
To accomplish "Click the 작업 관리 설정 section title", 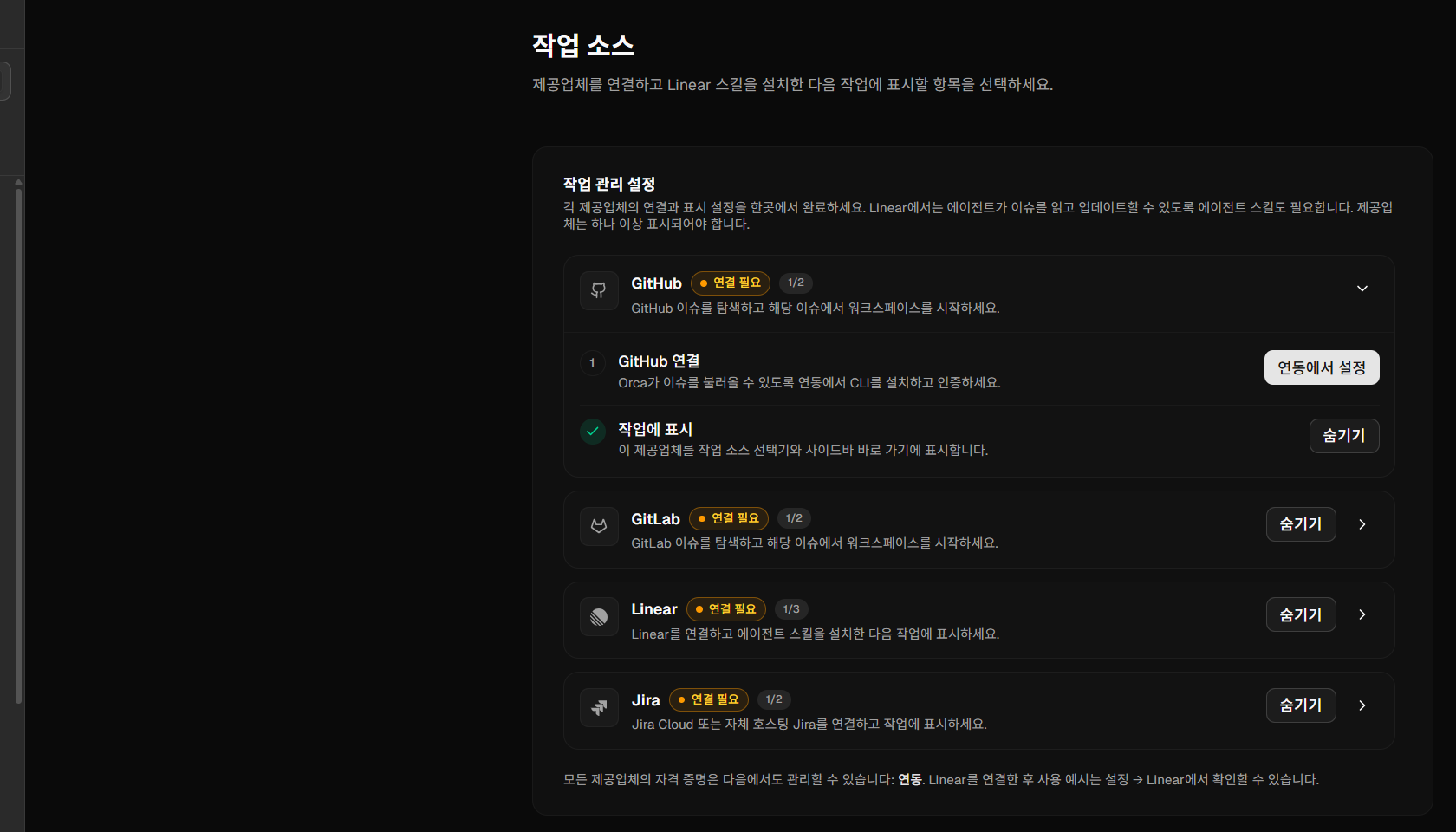I will pos(609,184).
